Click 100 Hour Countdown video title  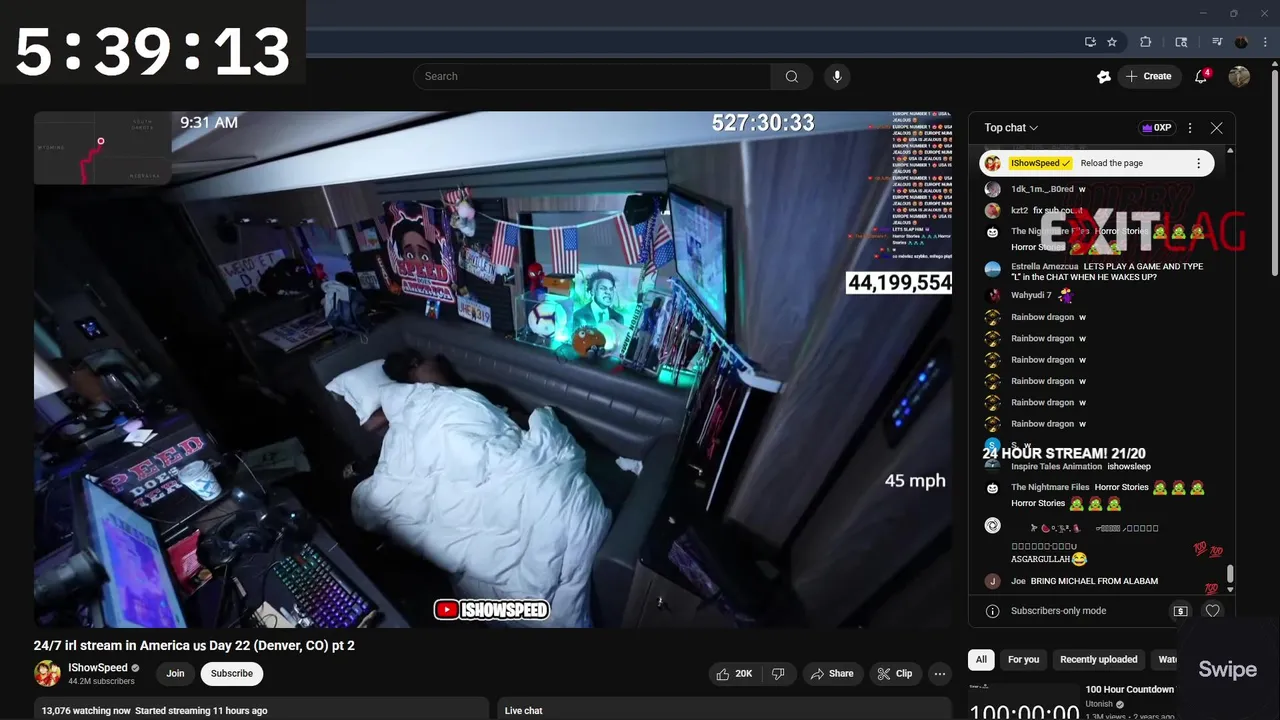coord(1130,690)
